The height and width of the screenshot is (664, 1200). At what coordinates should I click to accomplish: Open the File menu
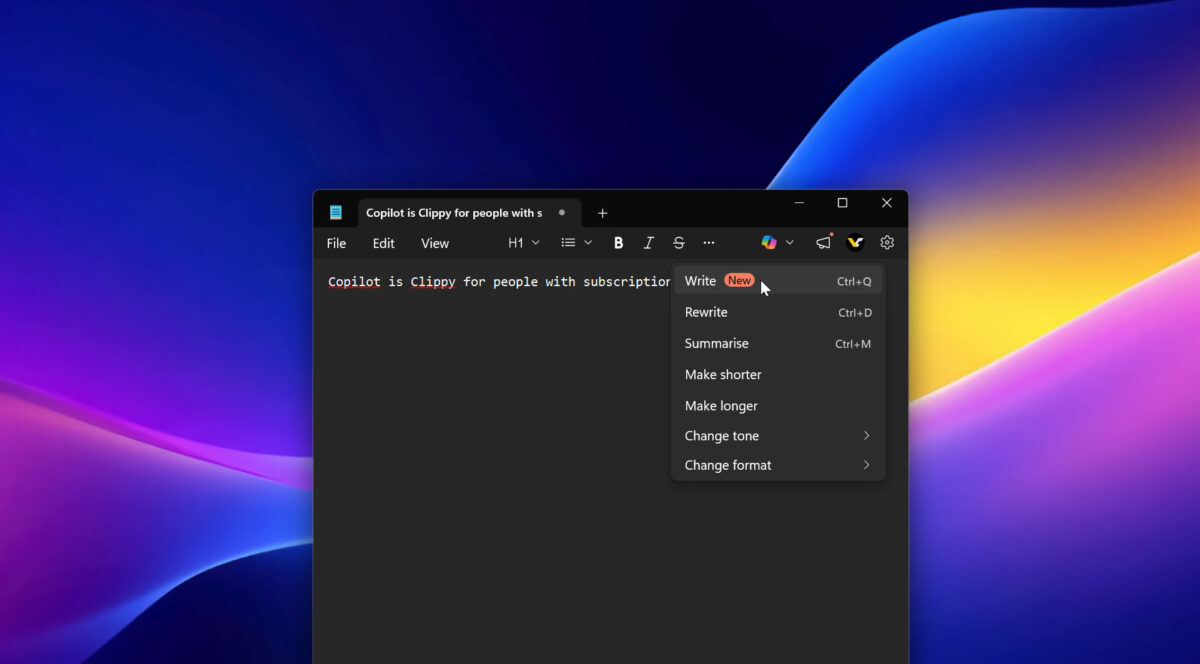pyautogui.click(x=337, y=243)
